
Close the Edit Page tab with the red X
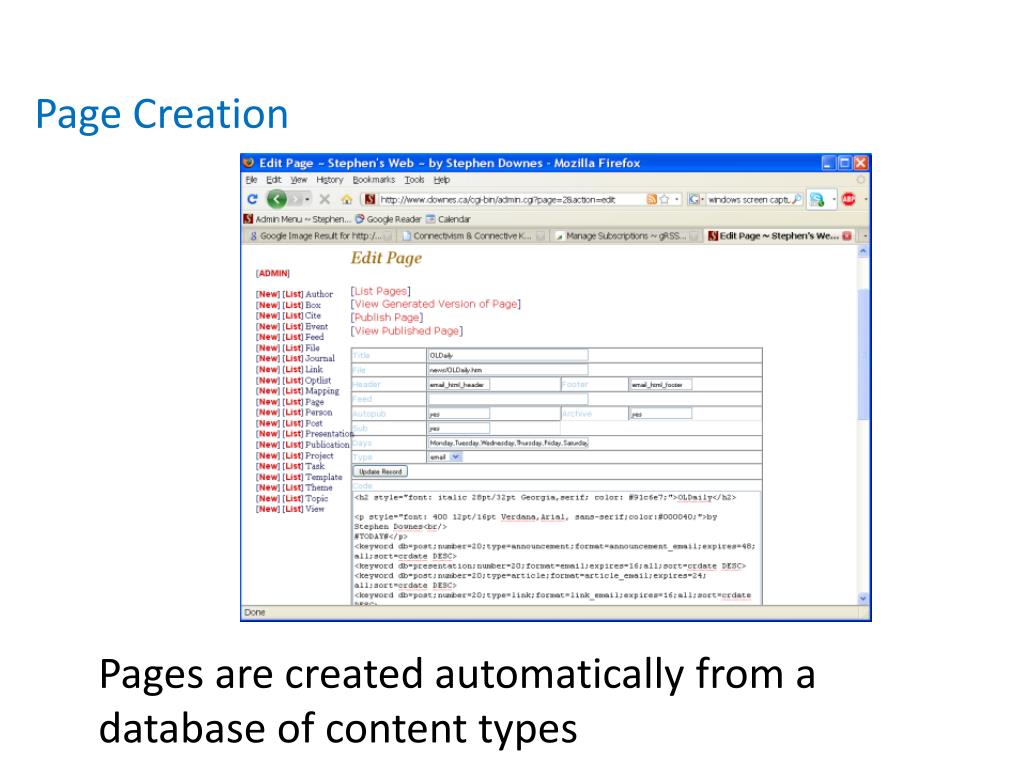tap(847, 236)
